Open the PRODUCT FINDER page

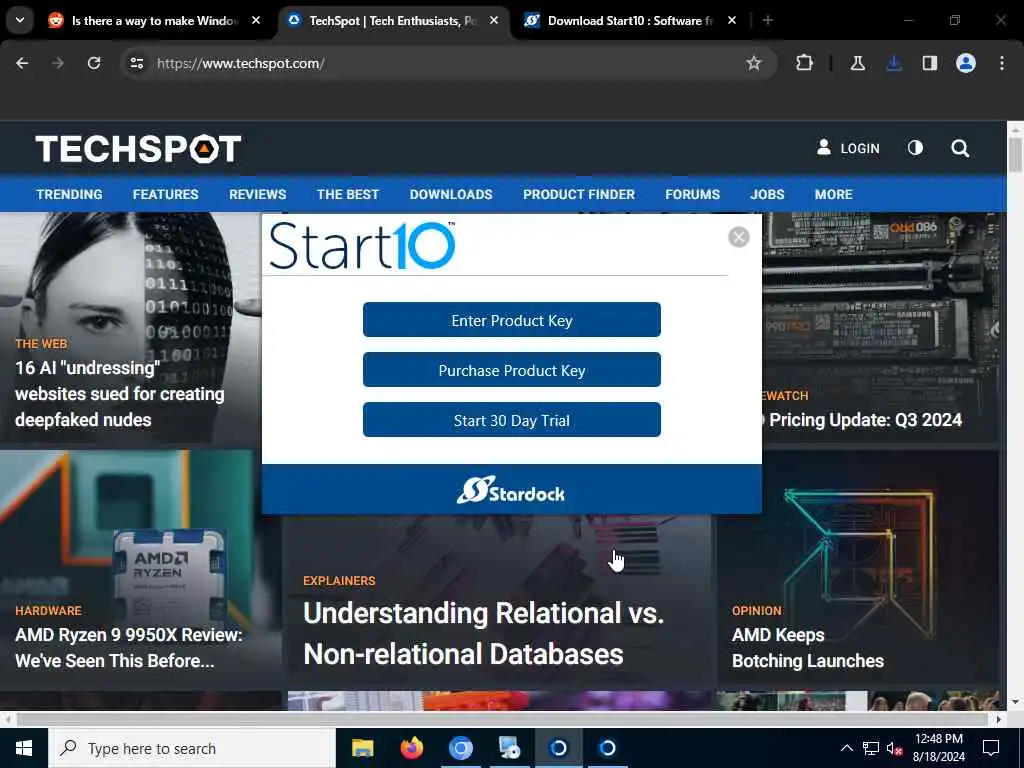(579, 195)
